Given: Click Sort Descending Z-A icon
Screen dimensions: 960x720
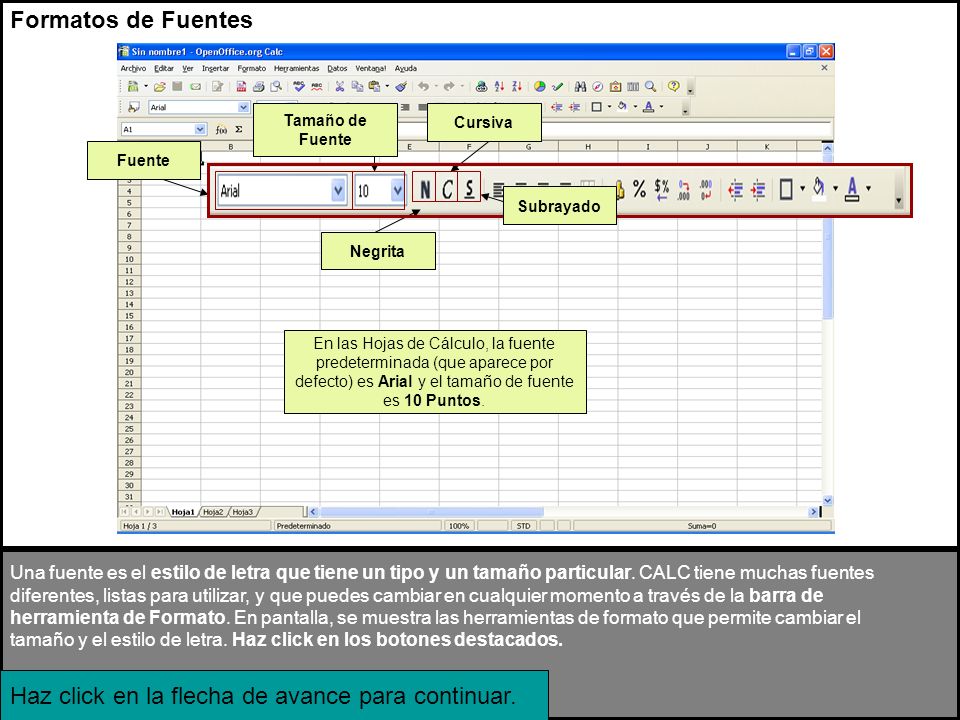Looking at the screenshot, I should [x=517, y=87].
